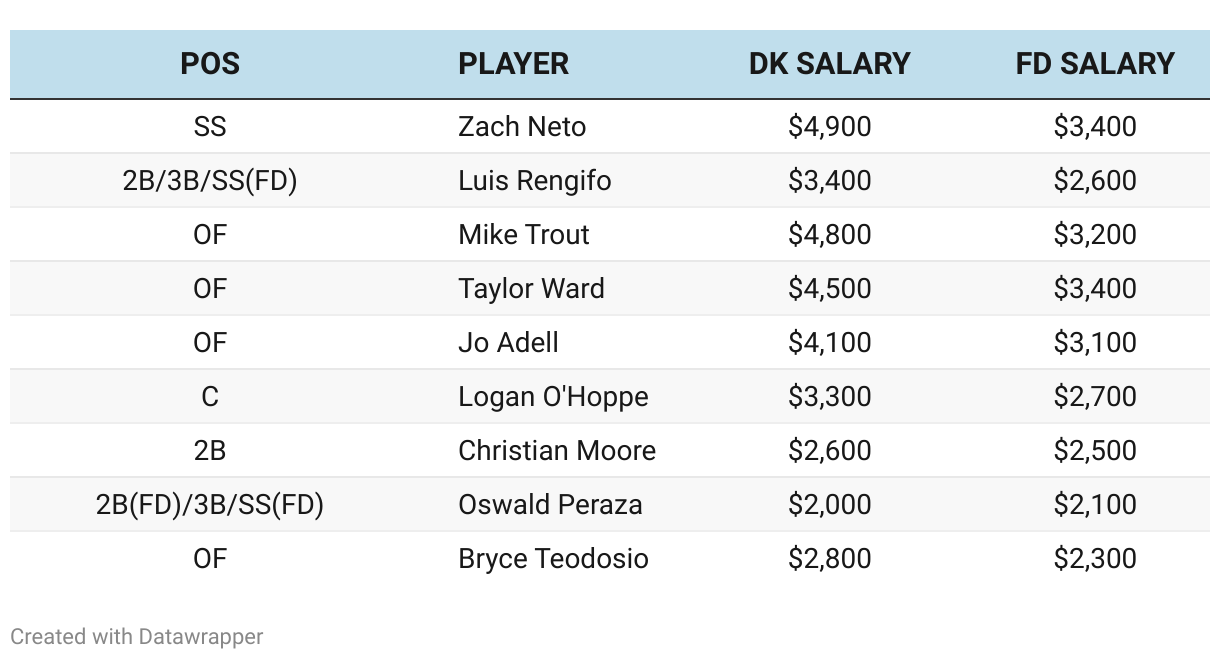Click the PLAYER column header
The height and width of the screenshot is (660, 1220).
(513, 64)
